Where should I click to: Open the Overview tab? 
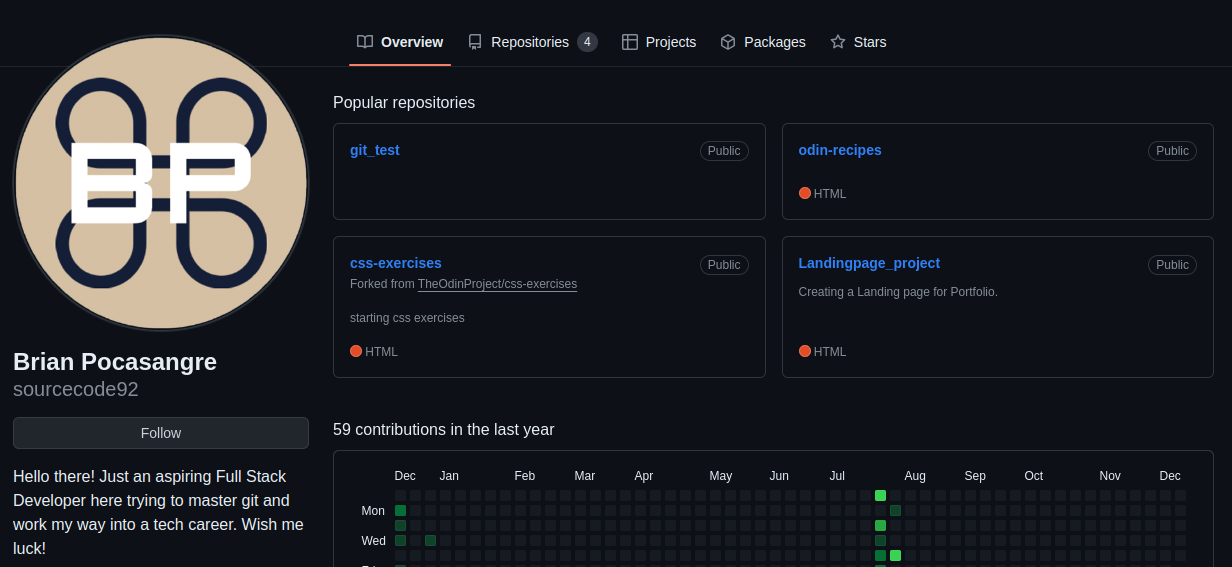click(x=400, y=42)
